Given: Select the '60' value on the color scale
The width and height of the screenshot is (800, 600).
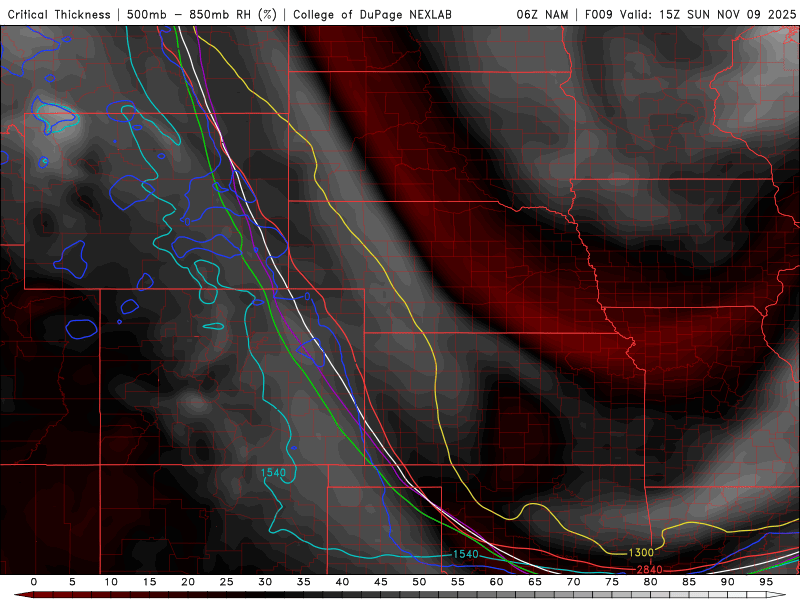Looking at the screenshot, I should [x=496, y=582].
